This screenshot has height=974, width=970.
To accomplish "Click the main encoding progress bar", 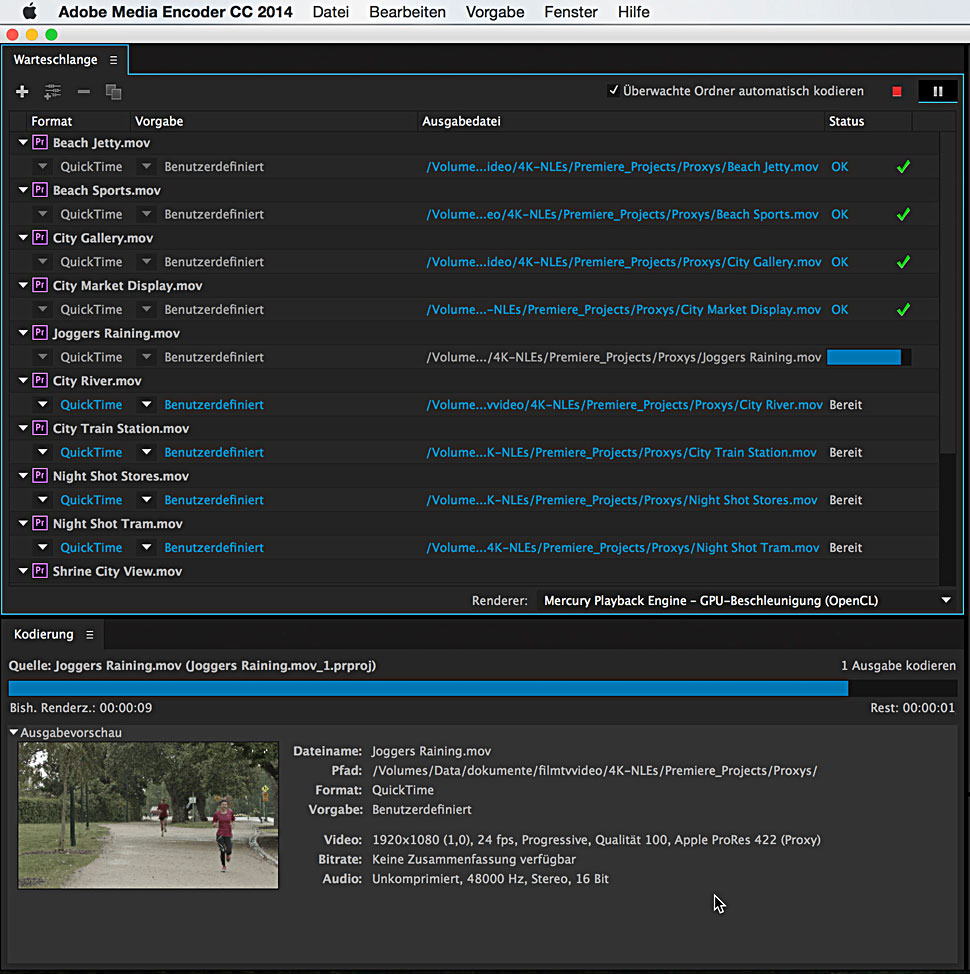I will pos(483,688).
